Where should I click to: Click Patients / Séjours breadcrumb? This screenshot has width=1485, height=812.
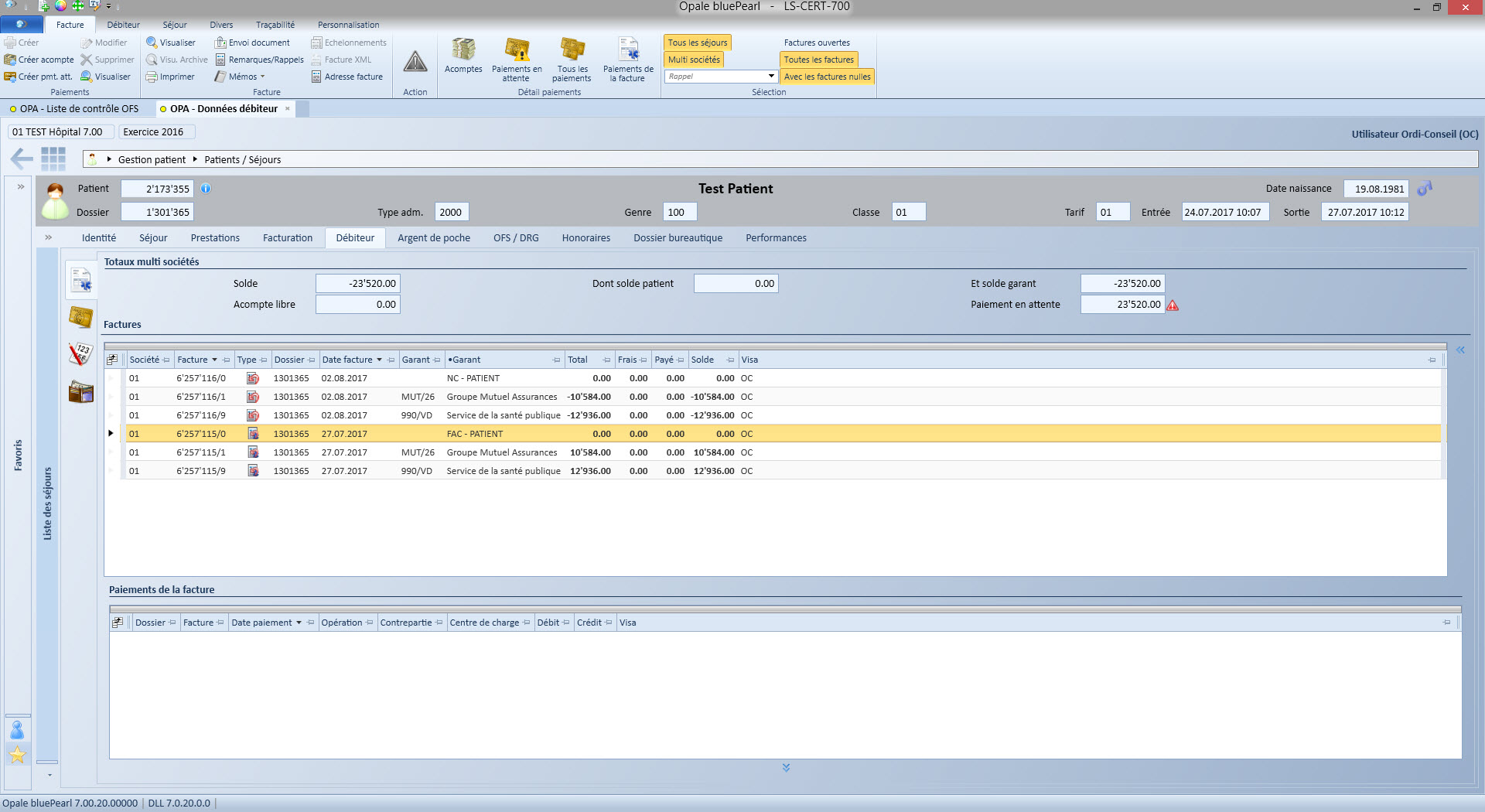(242, 160)
